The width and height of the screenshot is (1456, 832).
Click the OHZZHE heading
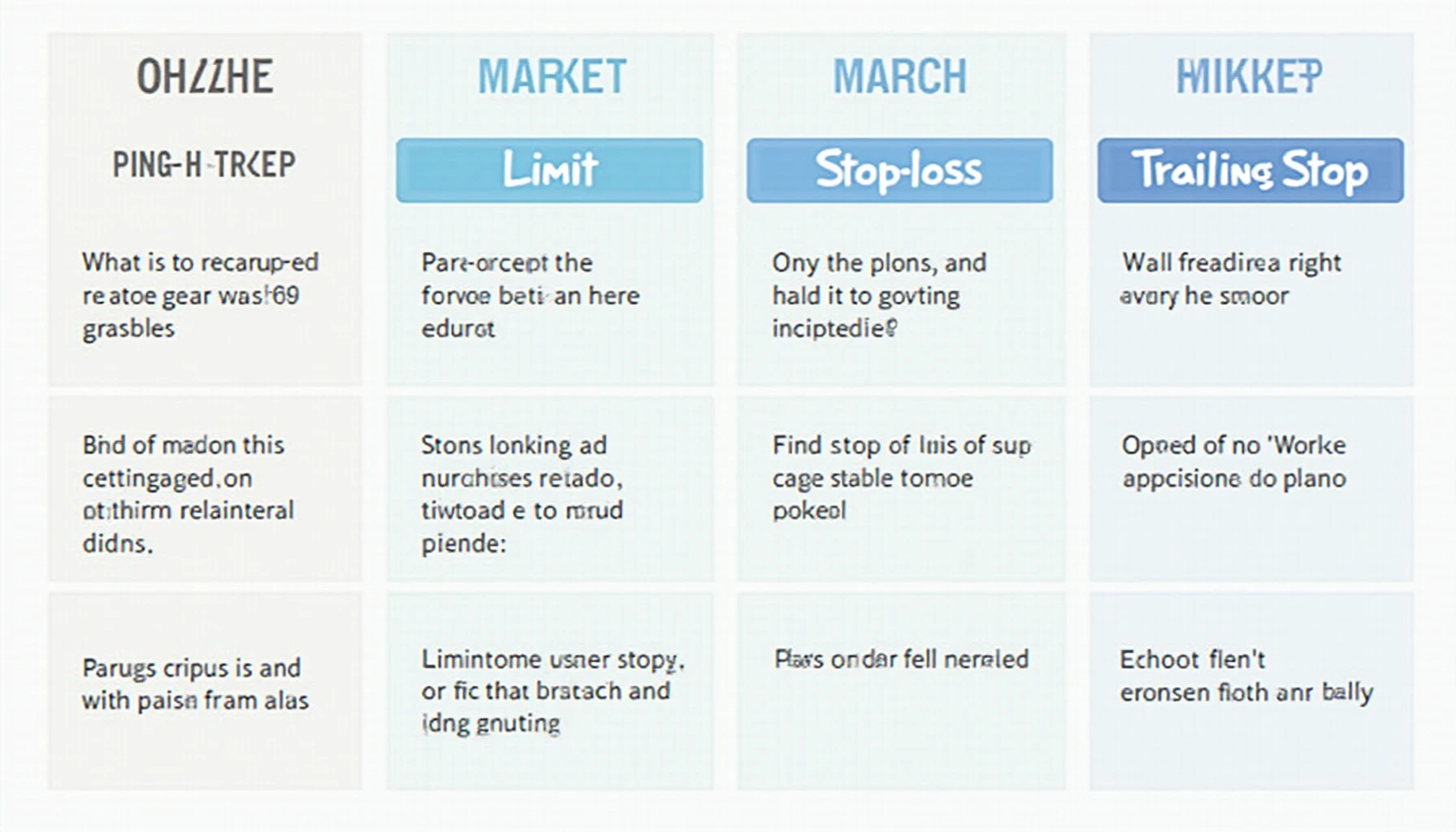click(x=205, y=77)
